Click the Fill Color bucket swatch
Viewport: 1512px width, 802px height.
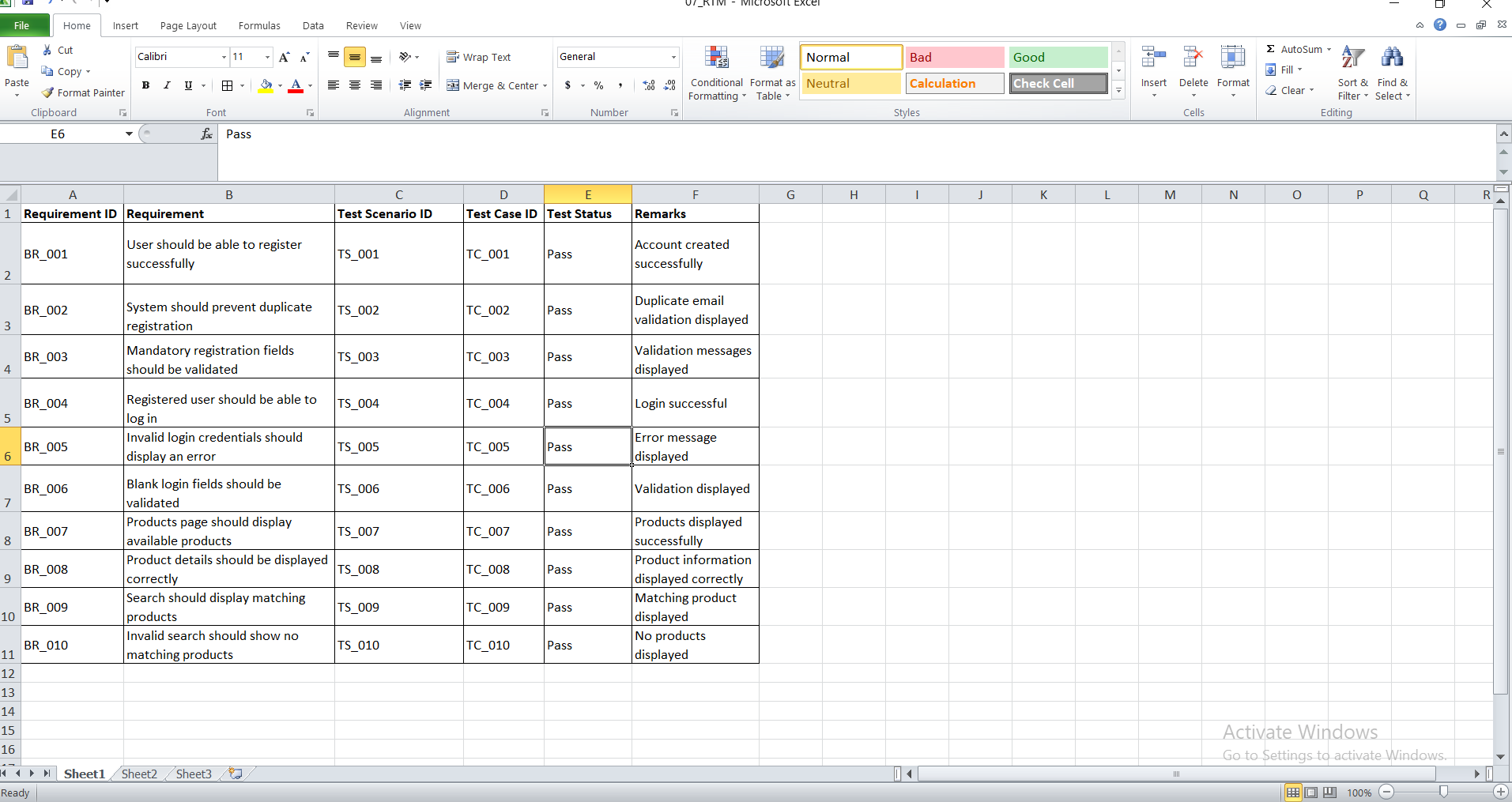(x=266, y=85)
